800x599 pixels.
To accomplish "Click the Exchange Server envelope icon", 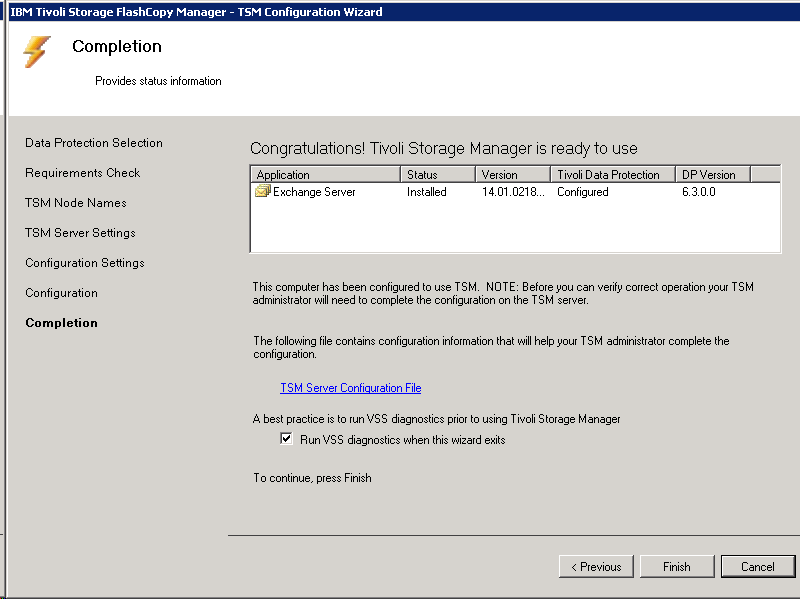I will tap(263, 192).
